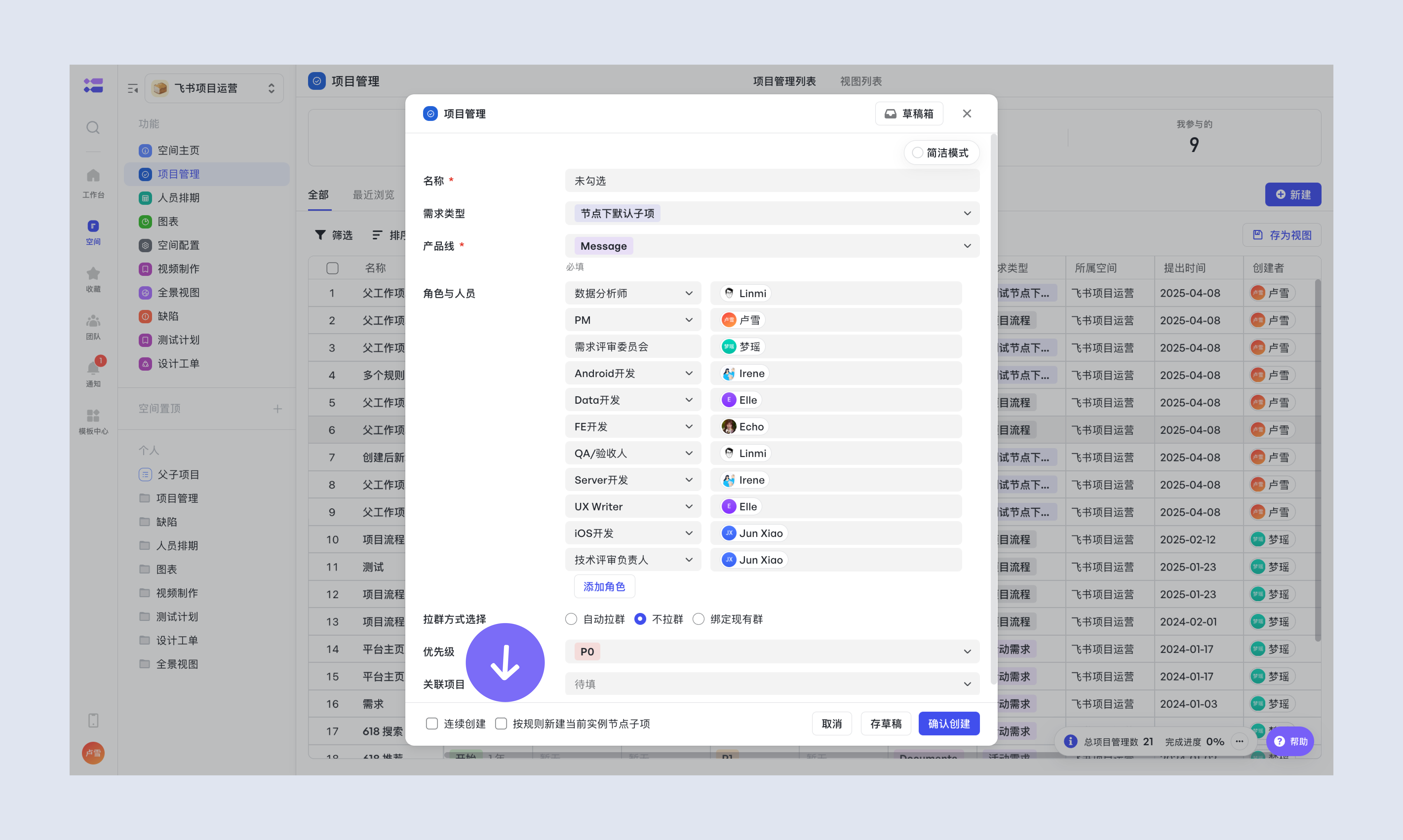Viewport: 1403px width, 840px height.
Task: Open the 收藏 favorites star icon
Action: 93,280
